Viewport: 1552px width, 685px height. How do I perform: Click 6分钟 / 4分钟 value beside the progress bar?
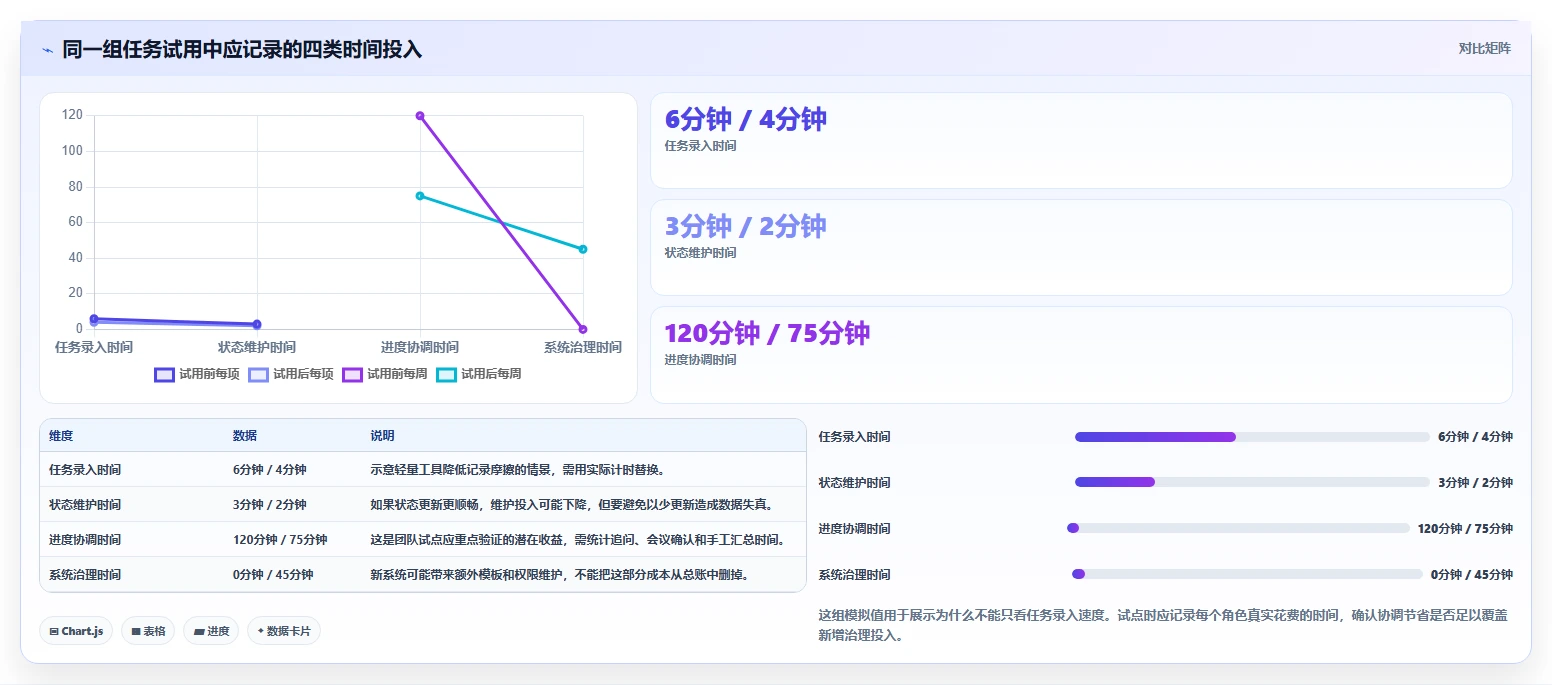(1475, 437)
